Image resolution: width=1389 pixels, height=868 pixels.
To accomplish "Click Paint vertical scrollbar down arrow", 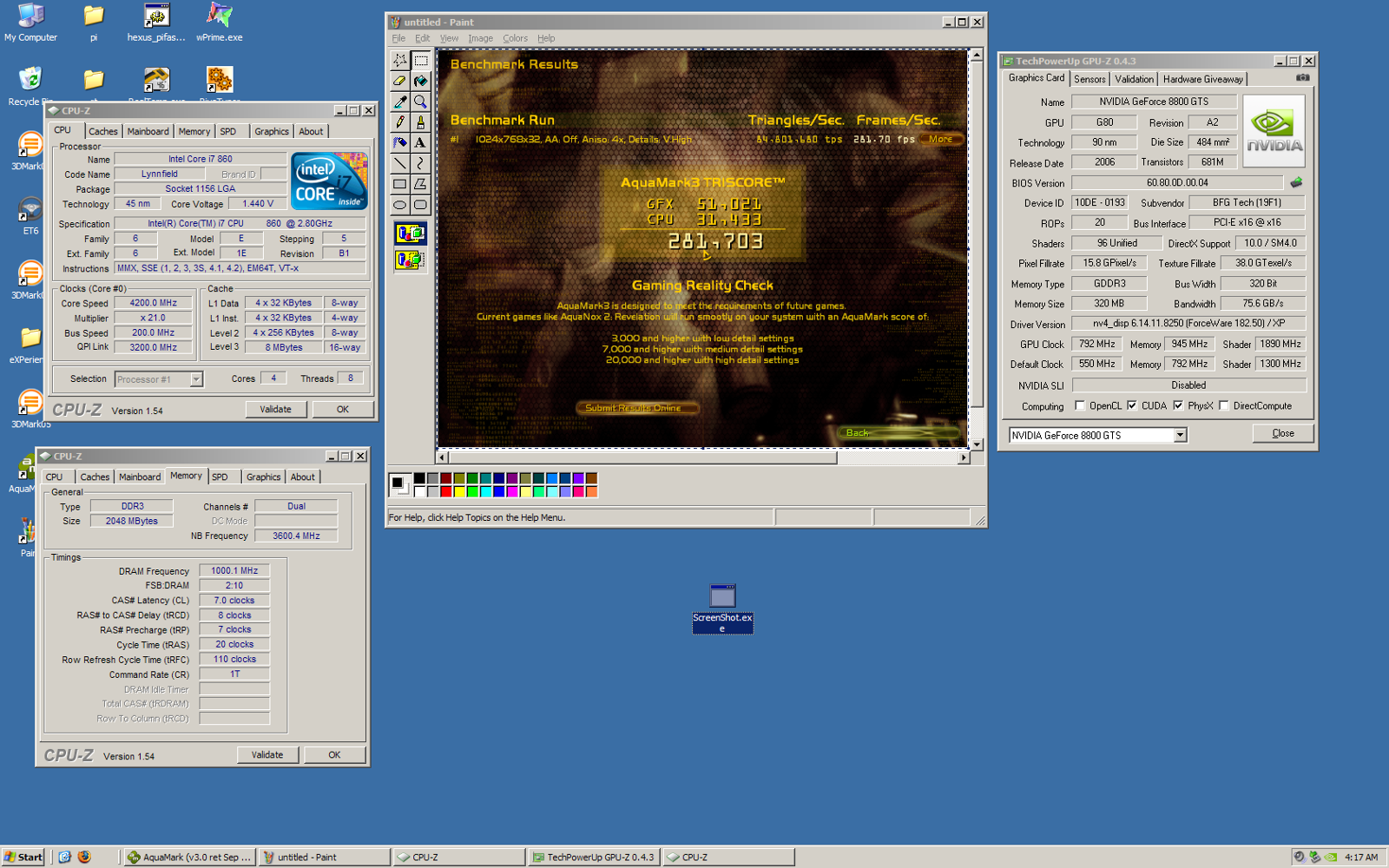I will tap(977, 444).
